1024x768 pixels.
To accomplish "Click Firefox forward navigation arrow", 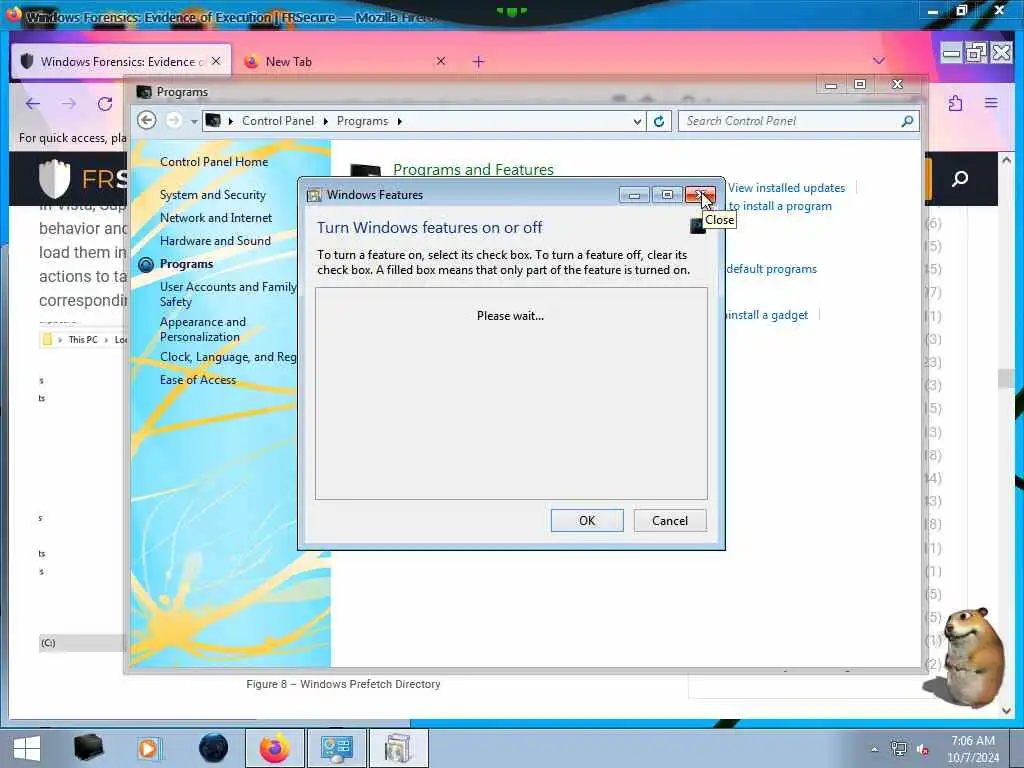I will (x=69, y=103).
